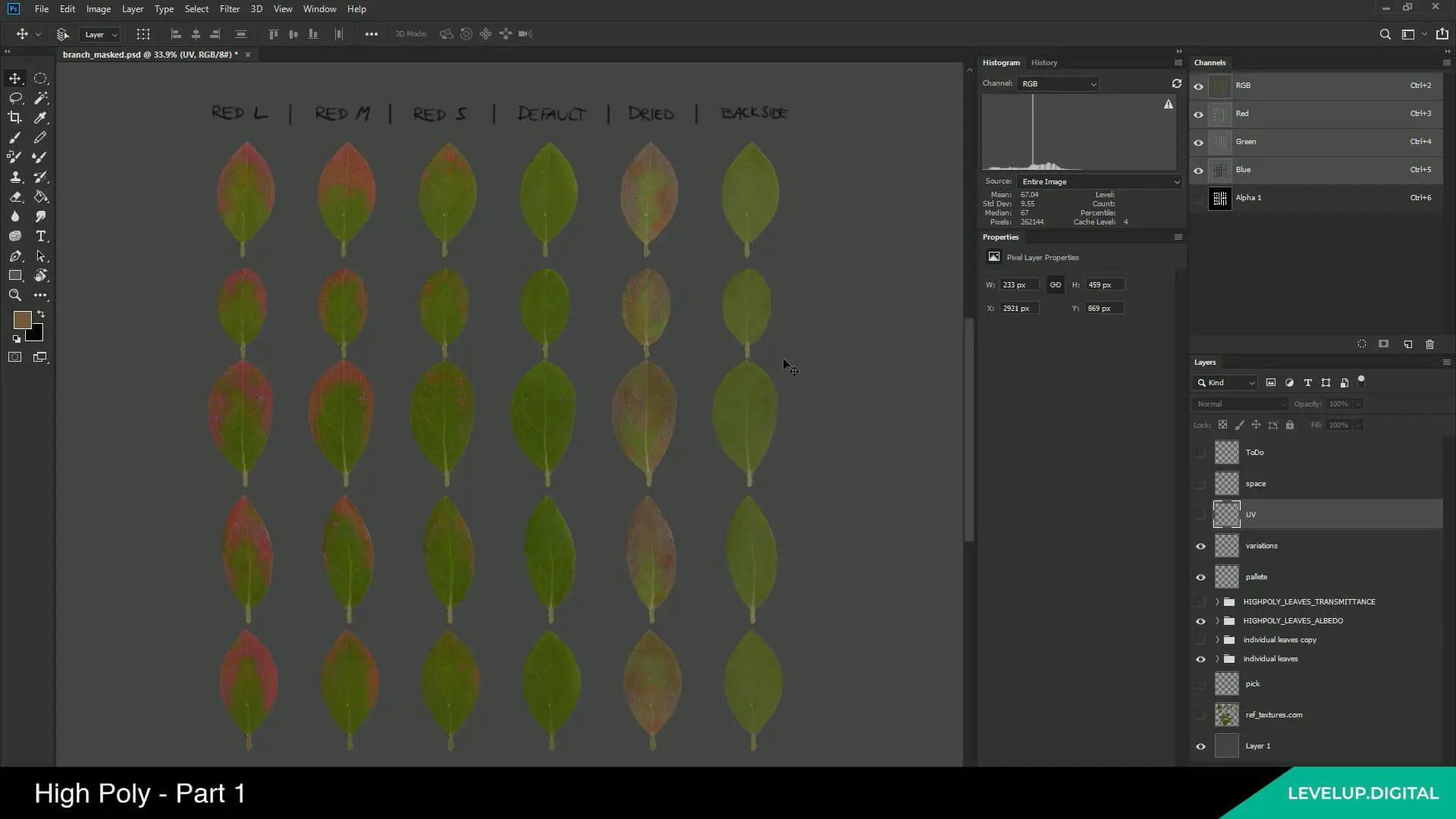
Task: Expand the HIGHPOLY_LEAVES_ALBEDO group
Action: click(1217, 621)
